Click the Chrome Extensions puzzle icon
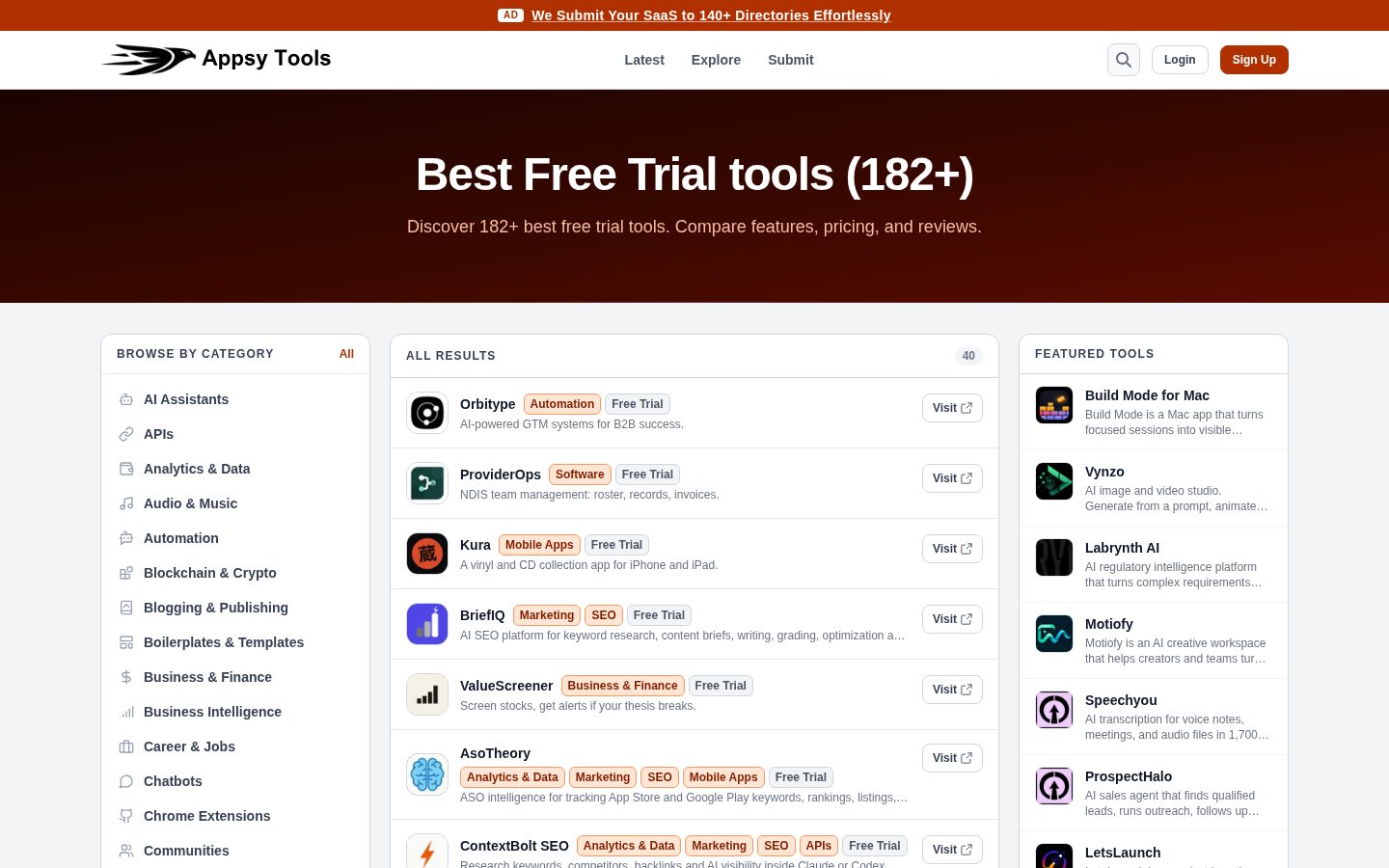Image resolution: width=1389 pixels, height=868 pixels. click(x=126, y=816)
